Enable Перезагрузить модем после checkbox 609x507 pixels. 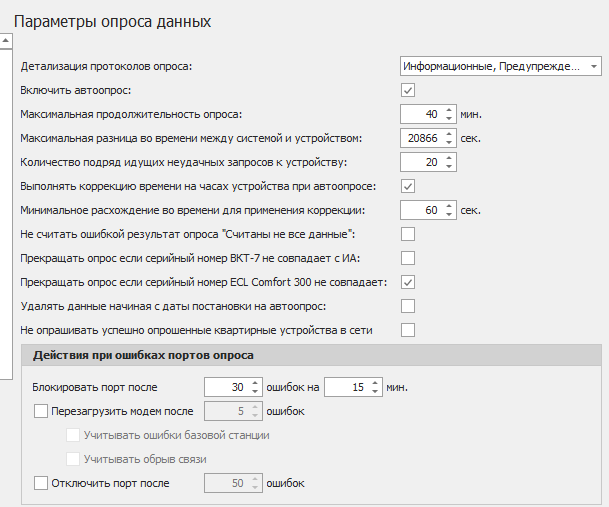click(x=41, y=411)
